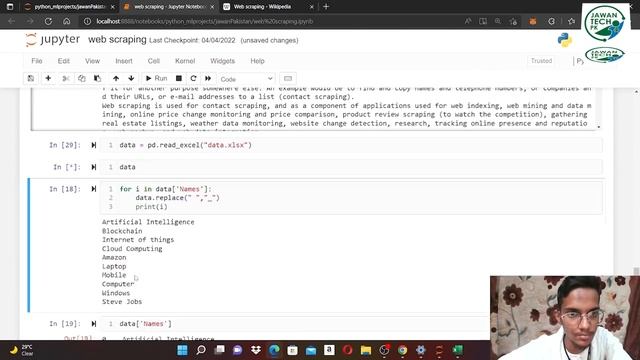Go back in browser history
This screenshot has height=360, width=640.
(11, 21)
